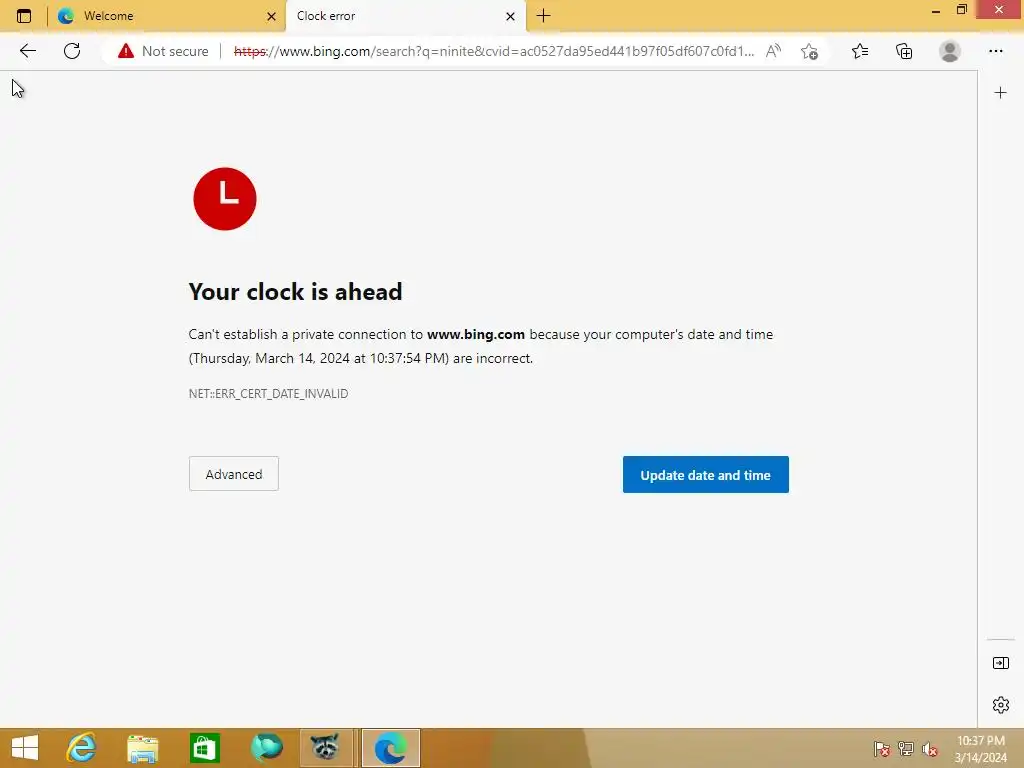Open the Favorites list
The height and width of the screenshot is (768, 1024).
pyautogui.click(x=860, y=51)
